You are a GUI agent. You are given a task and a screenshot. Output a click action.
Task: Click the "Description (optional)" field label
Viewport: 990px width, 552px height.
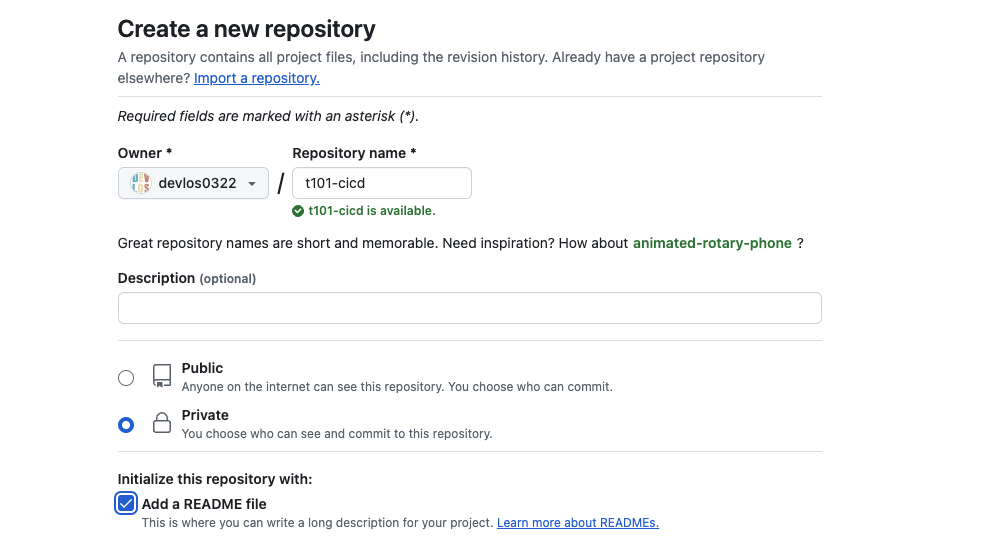(x=186, y=278)
